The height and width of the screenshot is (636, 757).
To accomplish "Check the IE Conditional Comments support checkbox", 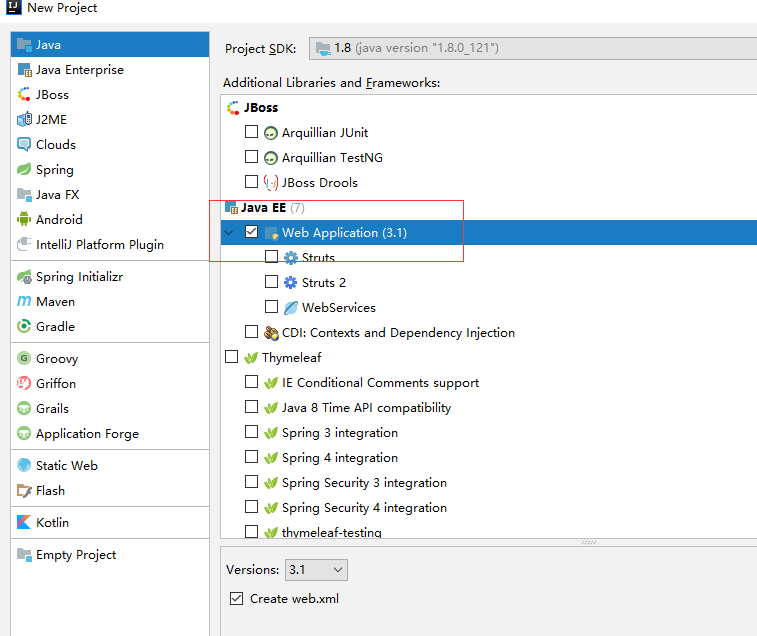I will coord(252,382).
